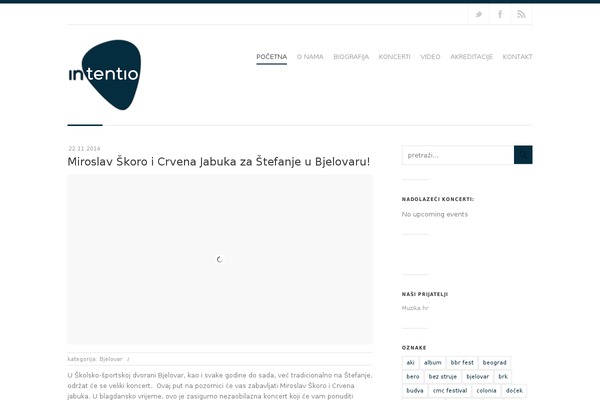
Task: Open the RSS feed icon
Action: (521, 15)
